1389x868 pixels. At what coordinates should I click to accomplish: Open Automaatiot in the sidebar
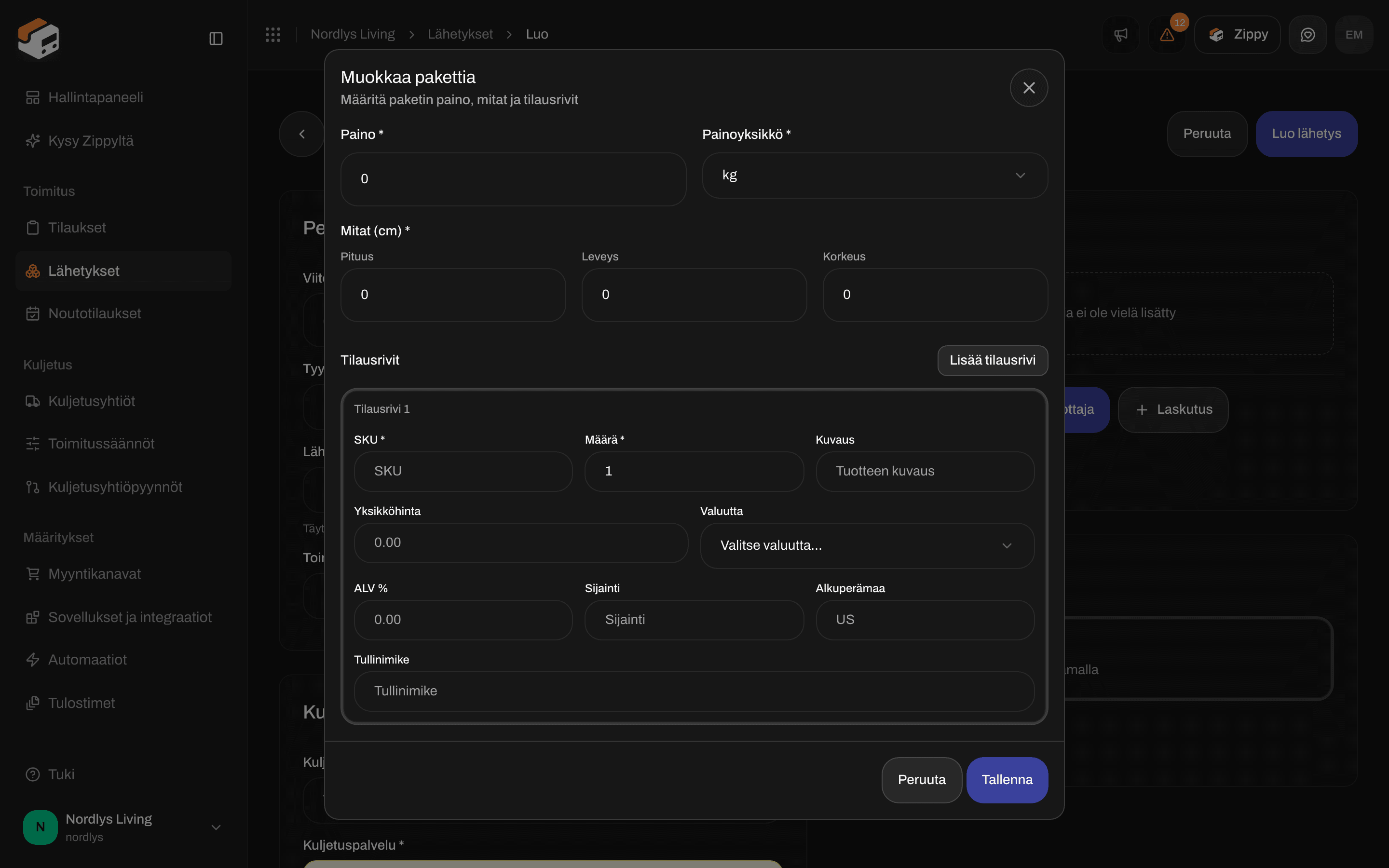coord(123,660)
